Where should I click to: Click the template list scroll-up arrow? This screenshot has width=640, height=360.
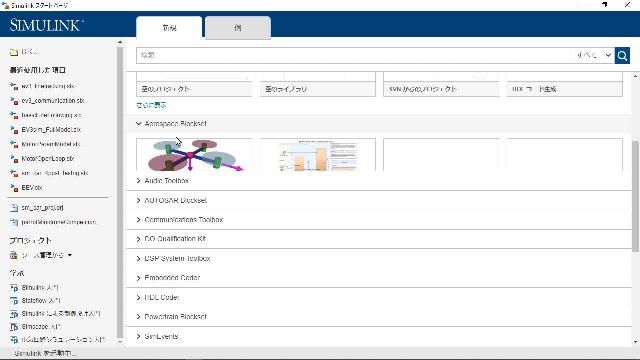click(x=636, y=76)
